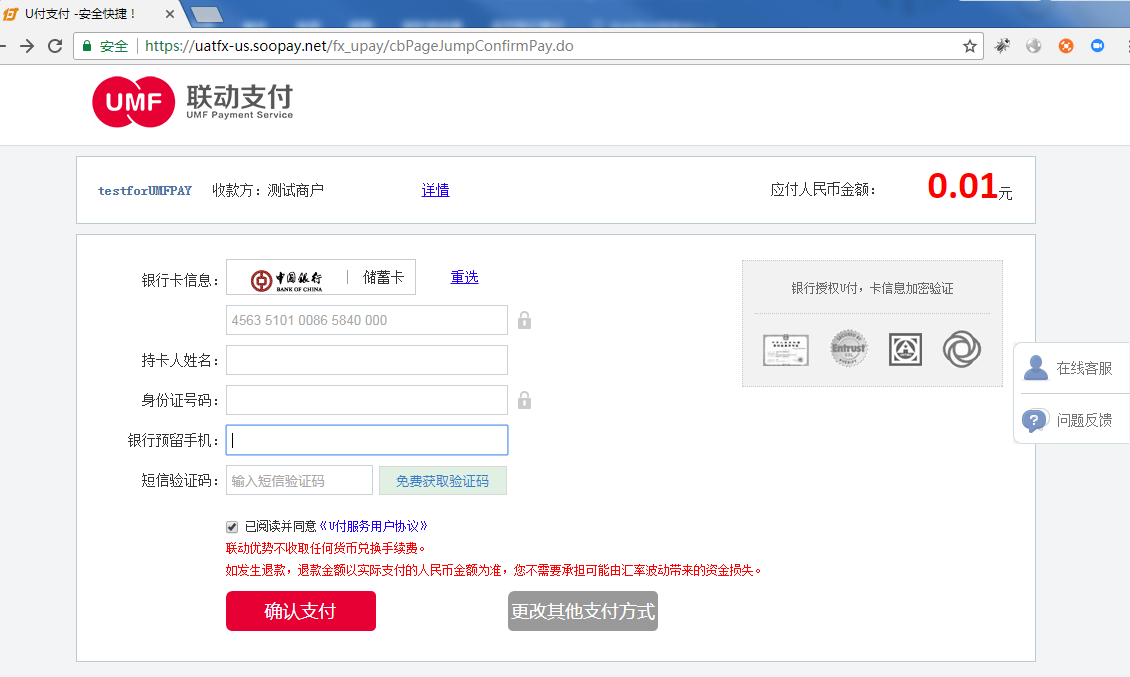Open a new browser tab

pos(205,14)
